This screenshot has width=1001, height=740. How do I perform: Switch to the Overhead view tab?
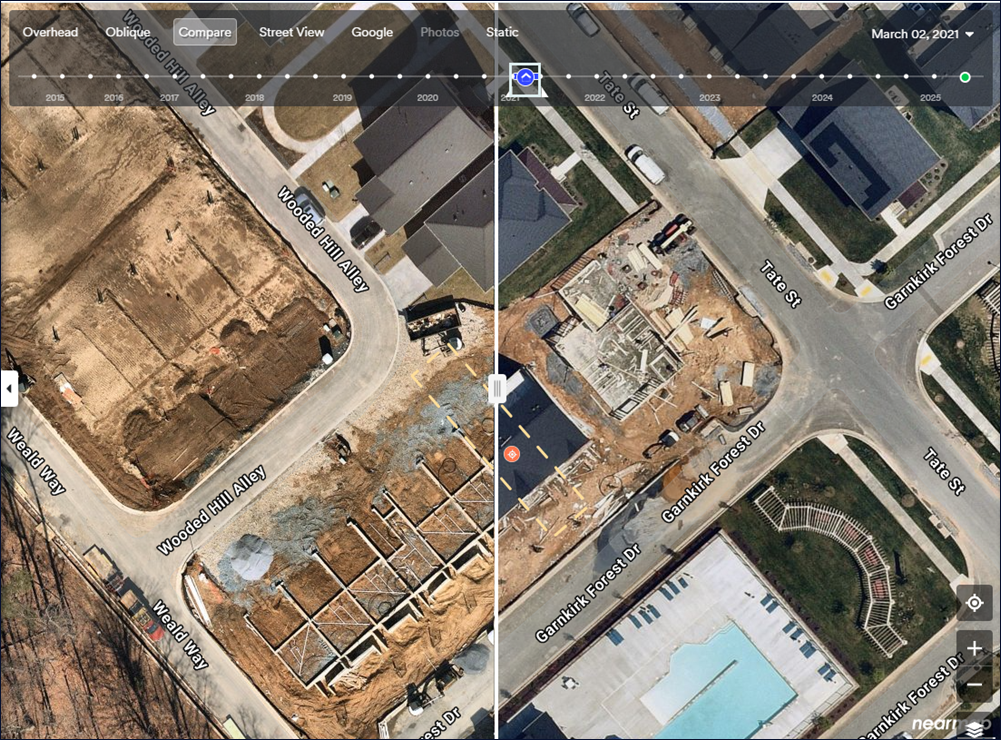click(50, 32)
